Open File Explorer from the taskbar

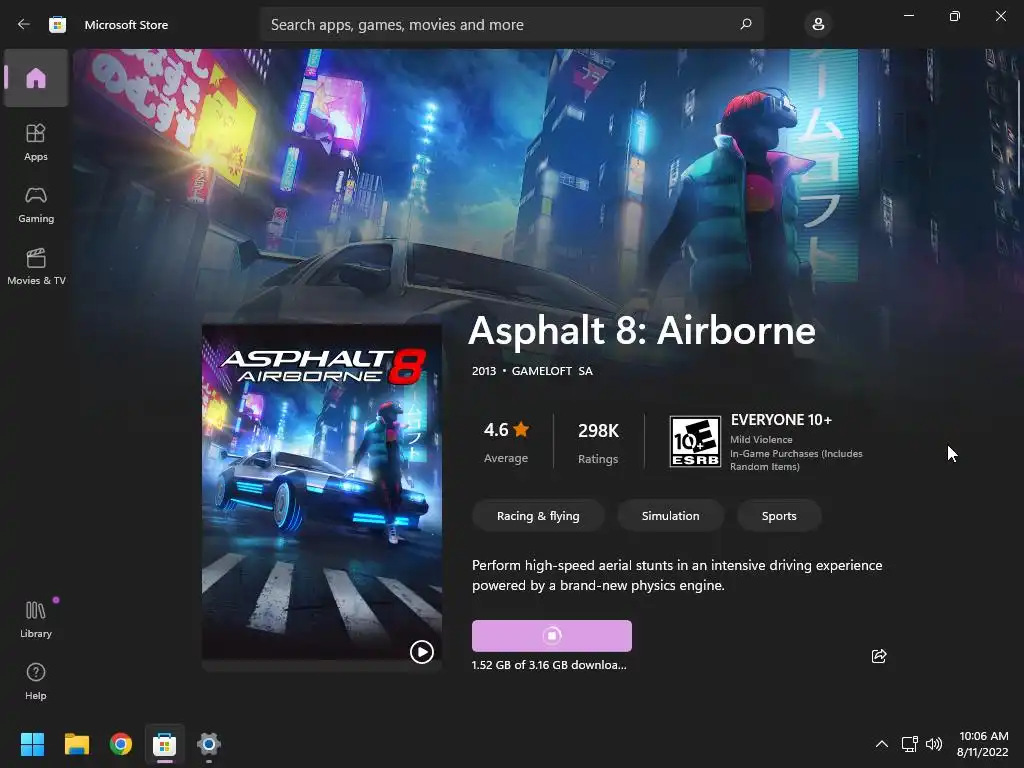tap(76, 744)
